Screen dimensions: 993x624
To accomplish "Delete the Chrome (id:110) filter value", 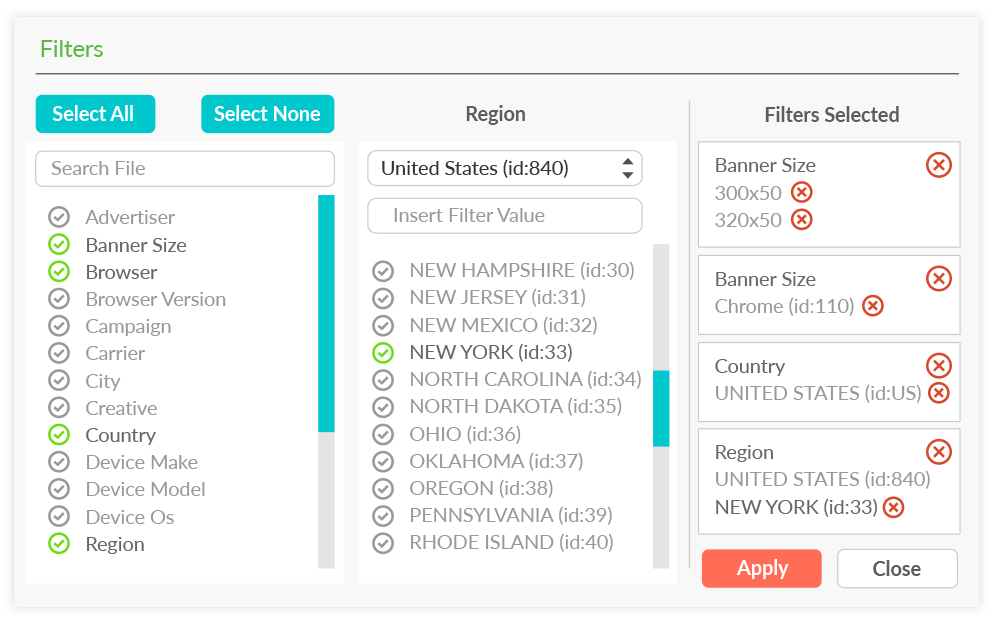I will (873, 306).
